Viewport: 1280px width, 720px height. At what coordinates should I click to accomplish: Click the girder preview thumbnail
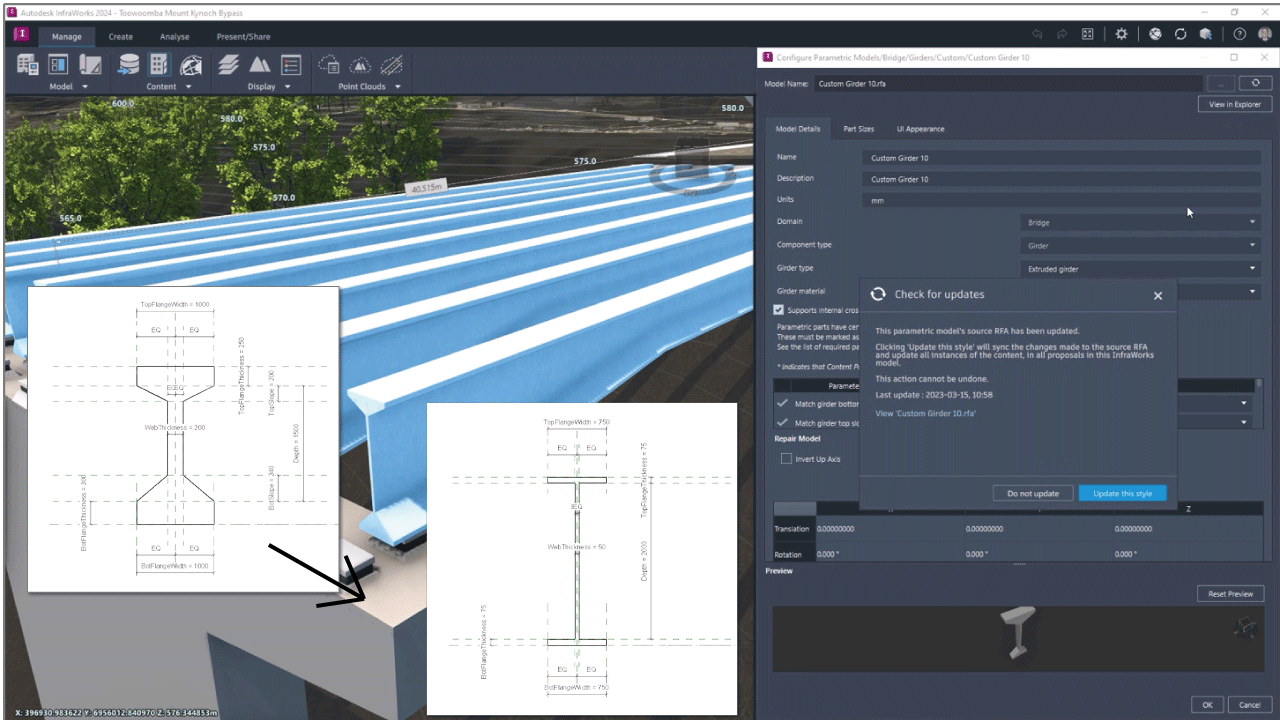[x=1019, y=633]
